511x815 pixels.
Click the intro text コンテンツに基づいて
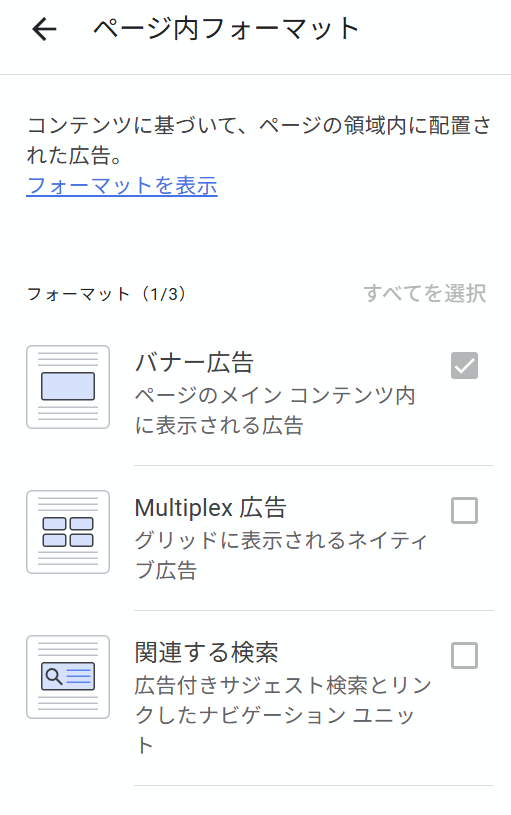tap(132, 126)
